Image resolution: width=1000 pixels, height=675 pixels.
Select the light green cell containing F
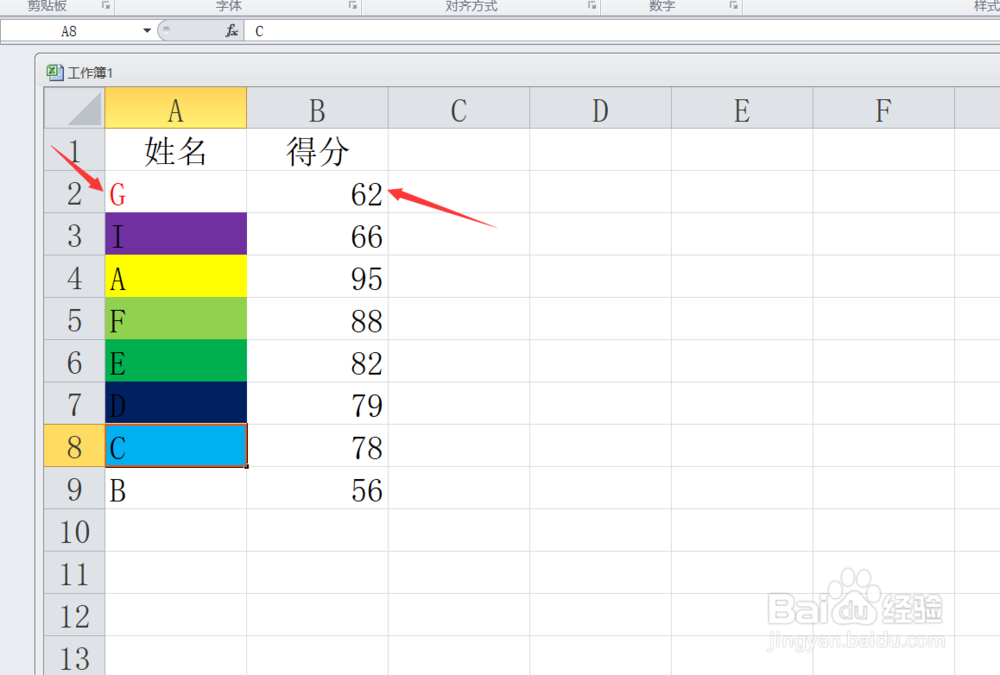pyautogui.click(x=176, y=319)
